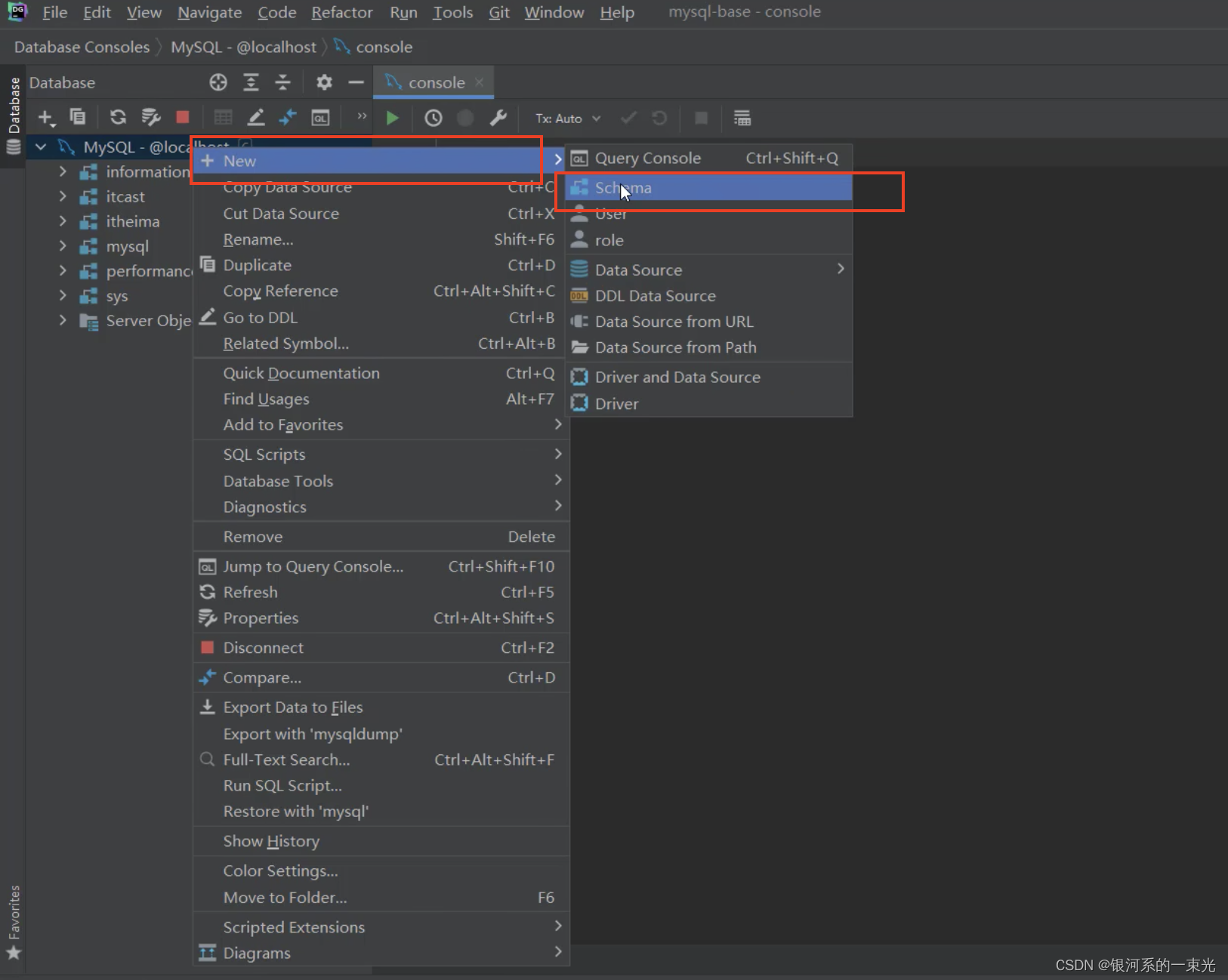Screen dimensions: 1228x980
Task: Expand the performance_schema node
Action: (63, 270)
